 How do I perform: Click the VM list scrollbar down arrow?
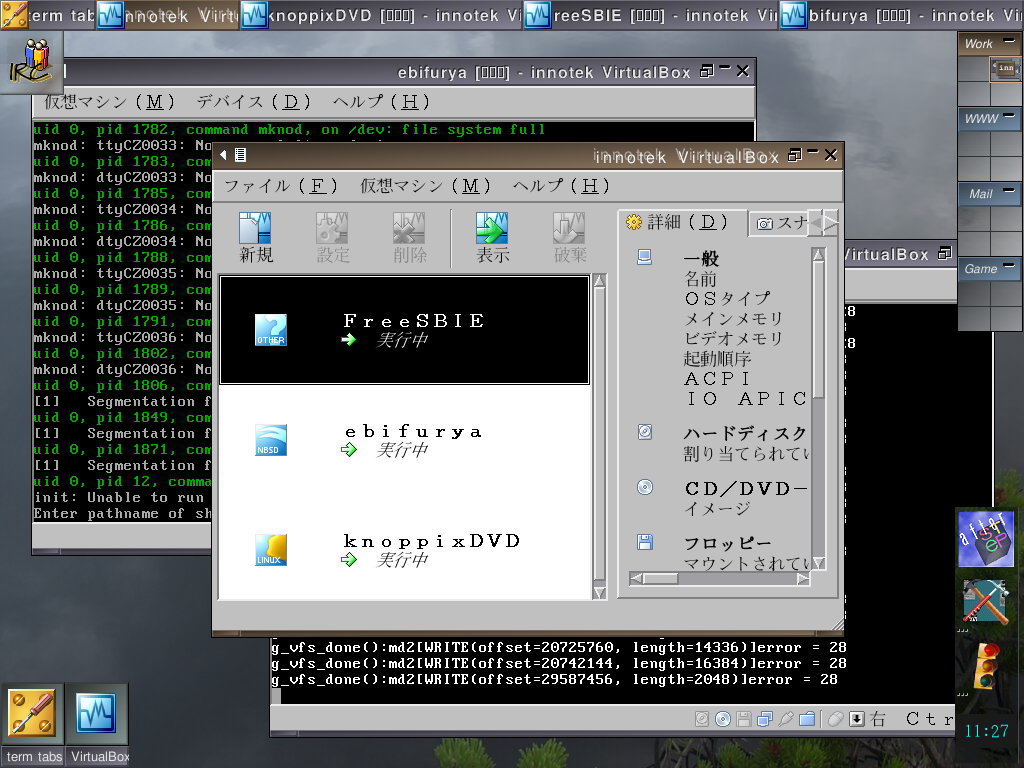[600, 592]
